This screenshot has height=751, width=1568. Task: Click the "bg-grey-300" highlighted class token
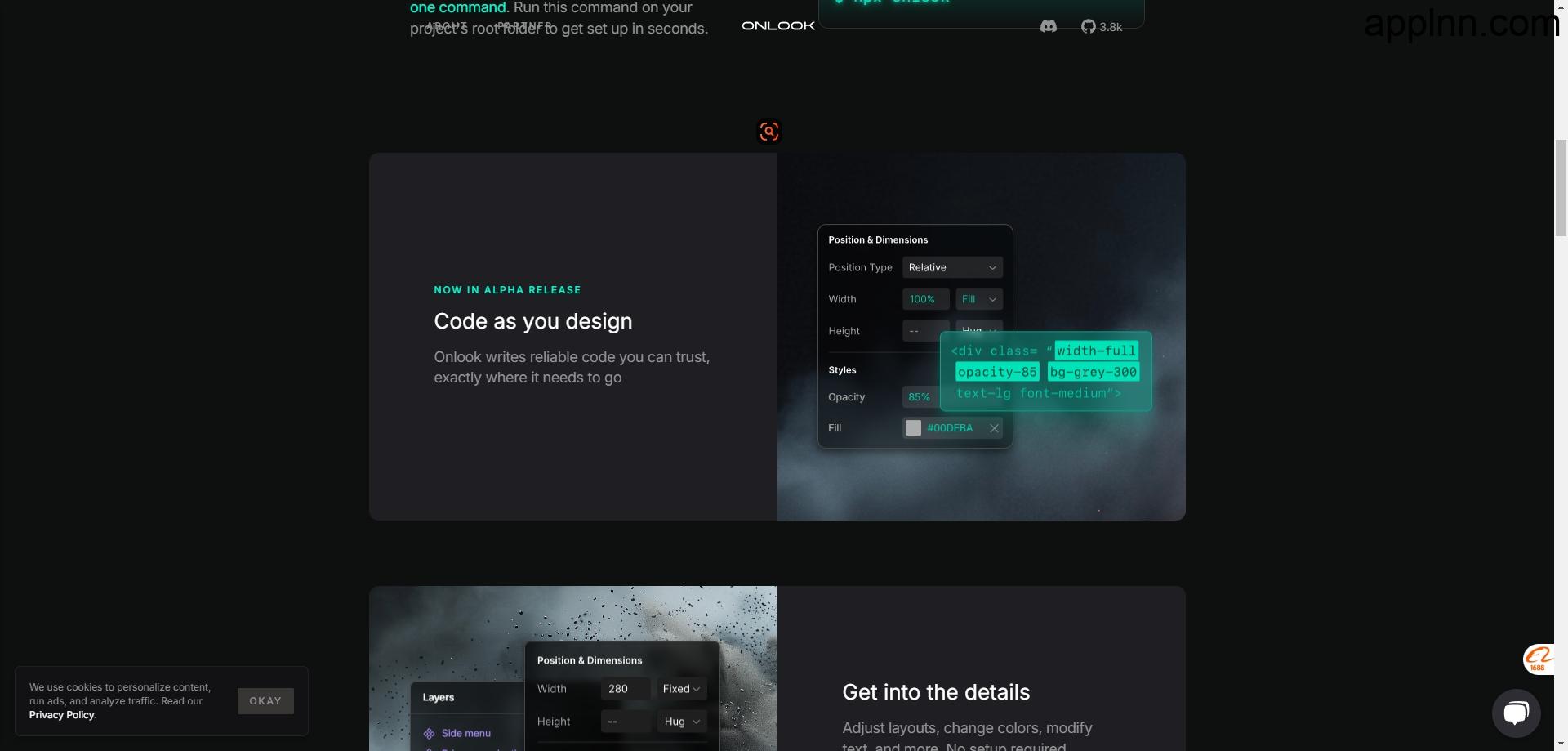click(x=1094, y=372)
